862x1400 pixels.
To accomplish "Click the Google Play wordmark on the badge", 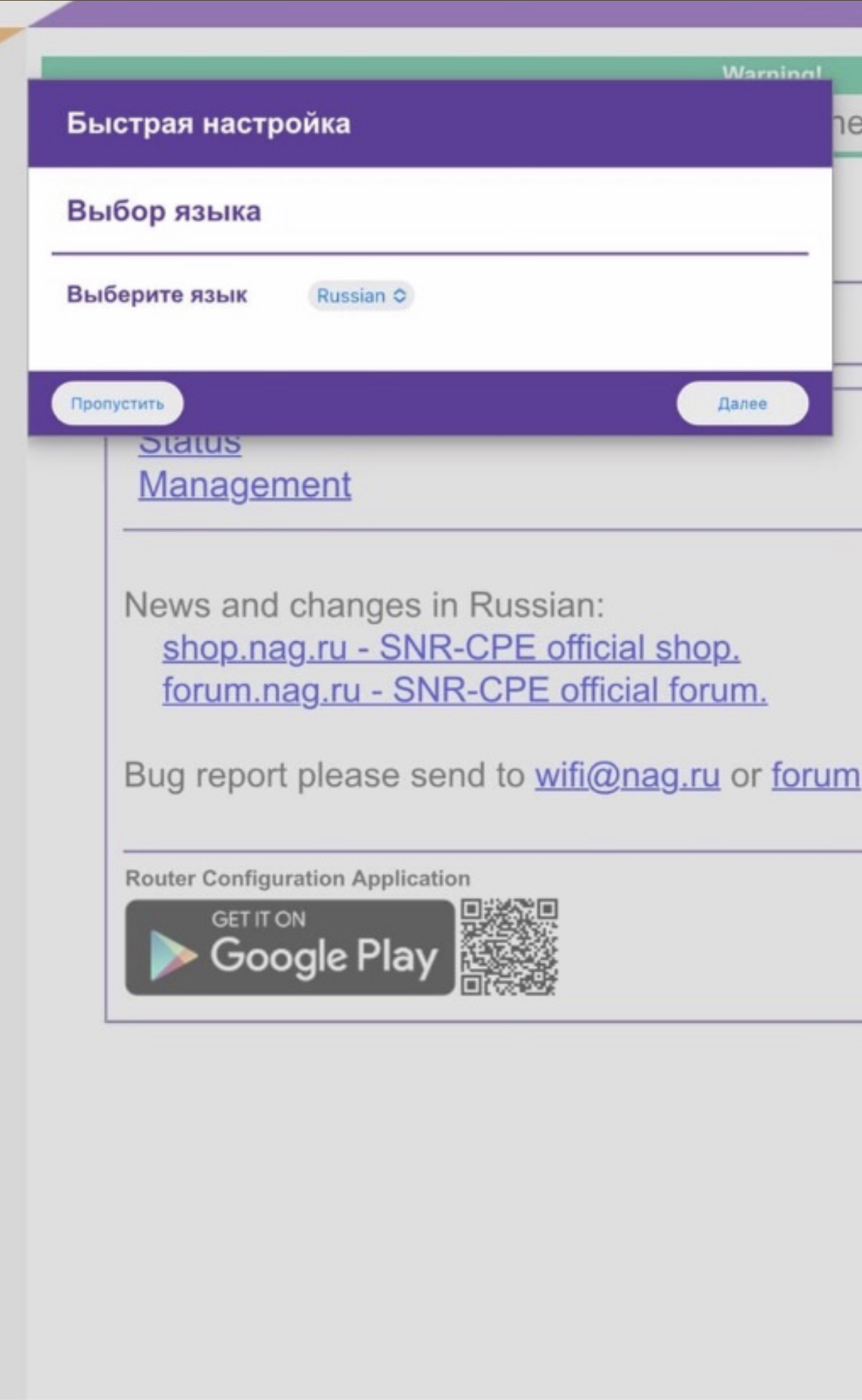I will click(323, 957).
